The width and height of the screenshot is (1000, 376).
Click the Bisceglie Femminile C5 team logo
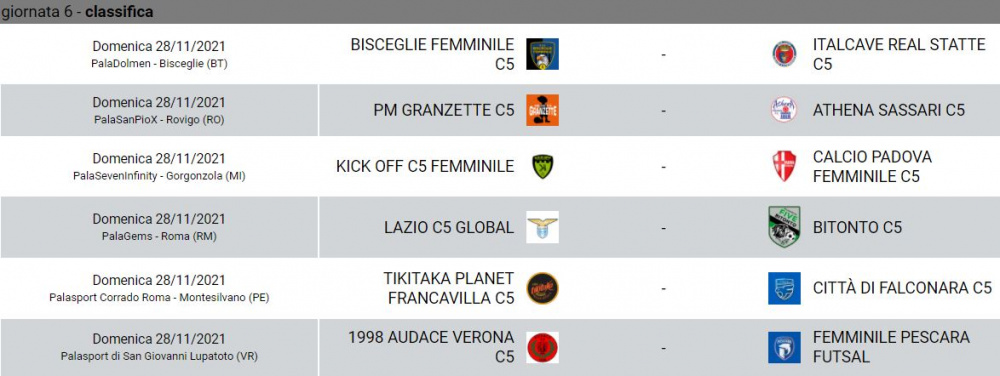pos(542,54)
